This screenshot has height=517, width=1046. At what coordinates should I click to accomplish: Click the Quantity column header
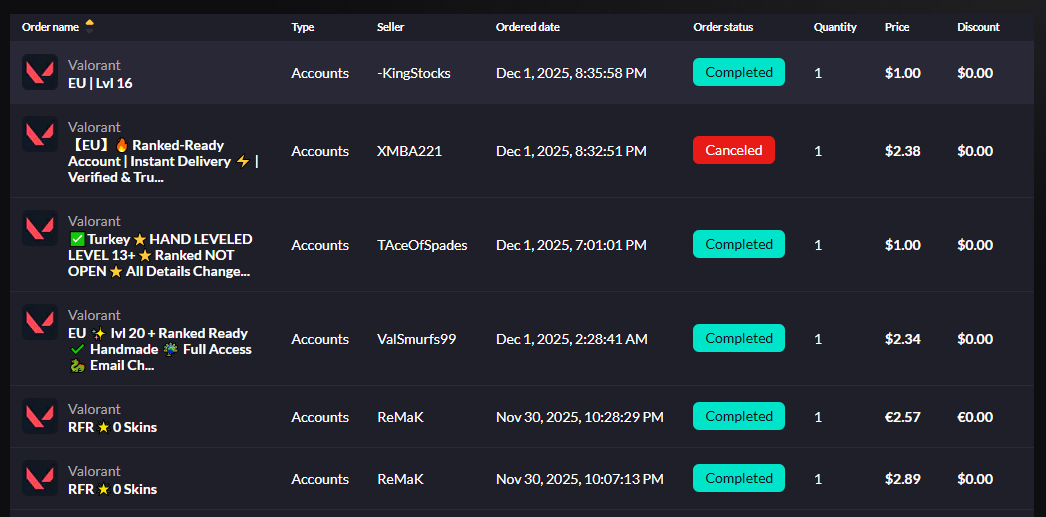pos(835,27)
